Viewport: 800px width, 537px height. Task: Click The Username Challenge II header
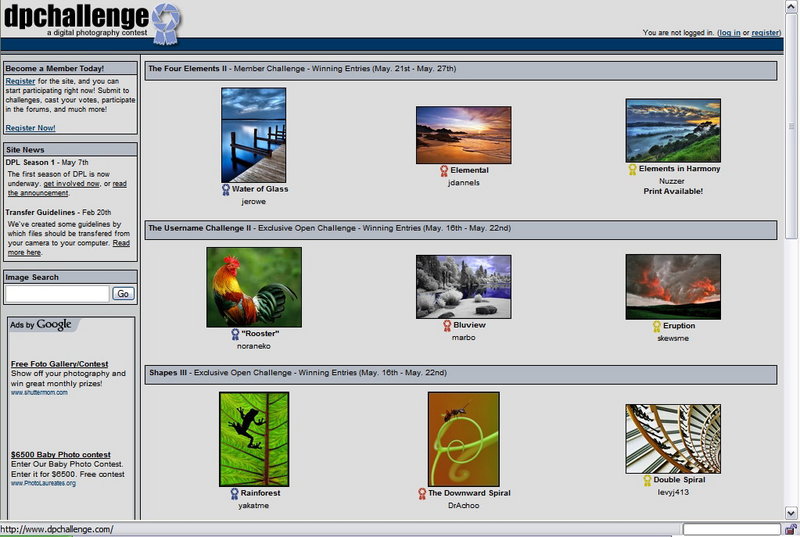click(461, 230)
